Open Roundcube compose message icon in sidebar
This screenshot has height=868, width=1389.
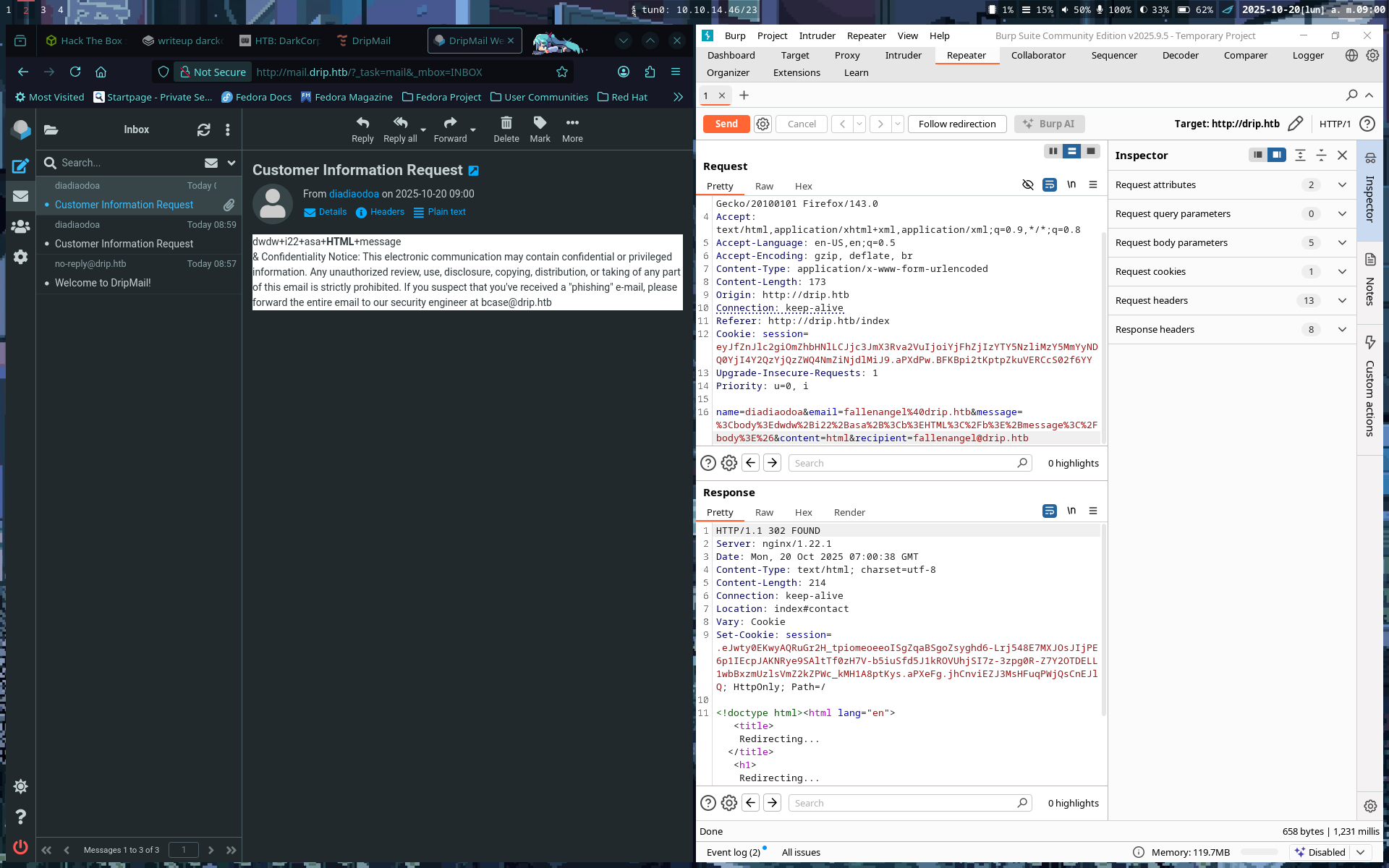tap(21, 166)
